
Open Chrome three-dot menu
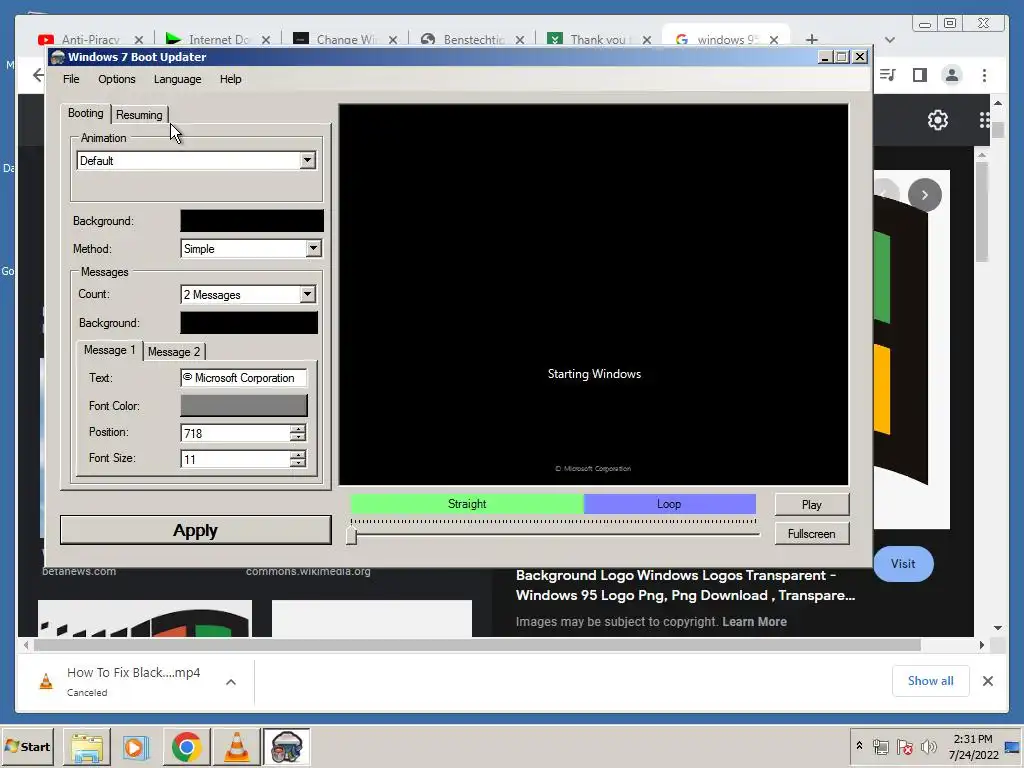984,75
